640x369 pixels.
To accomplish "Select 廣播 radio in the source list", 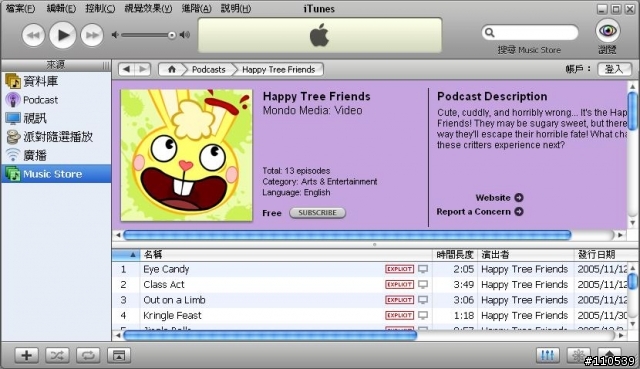I will click(56, 155).
